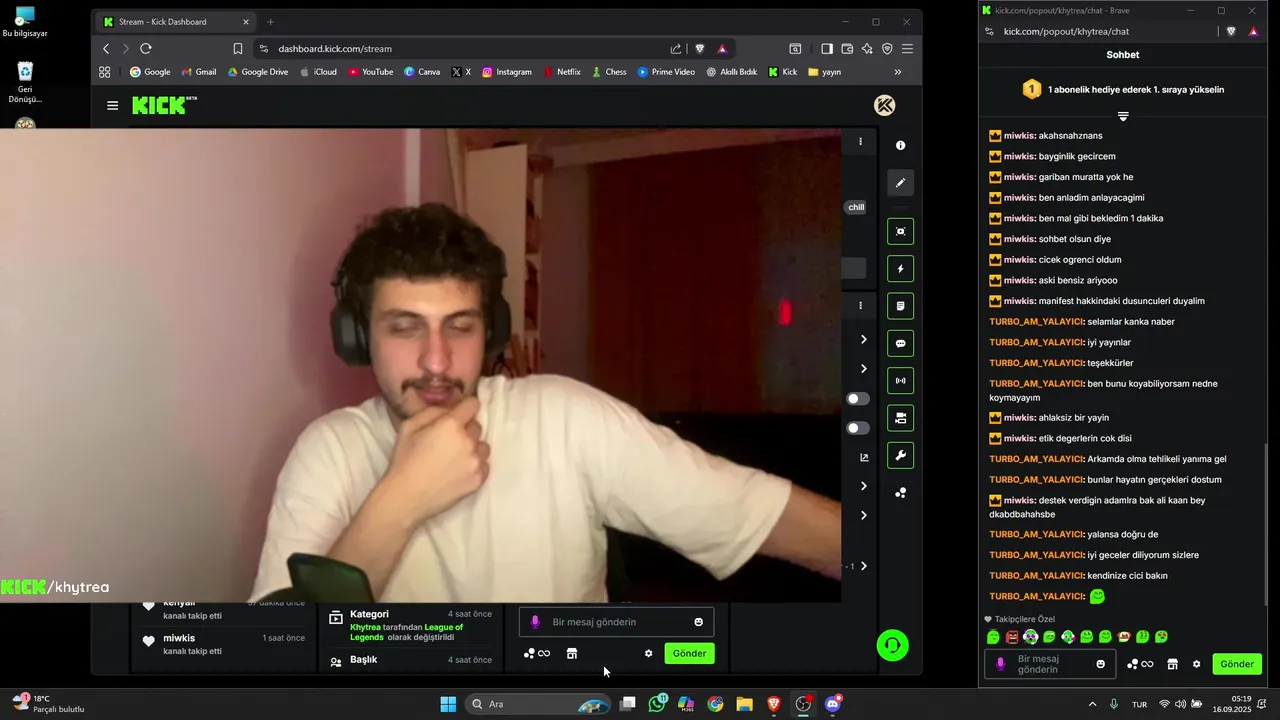
Task: Toggle the upper switch in dashboard panel
Action: pyautogui.click(x=858, y=399)
